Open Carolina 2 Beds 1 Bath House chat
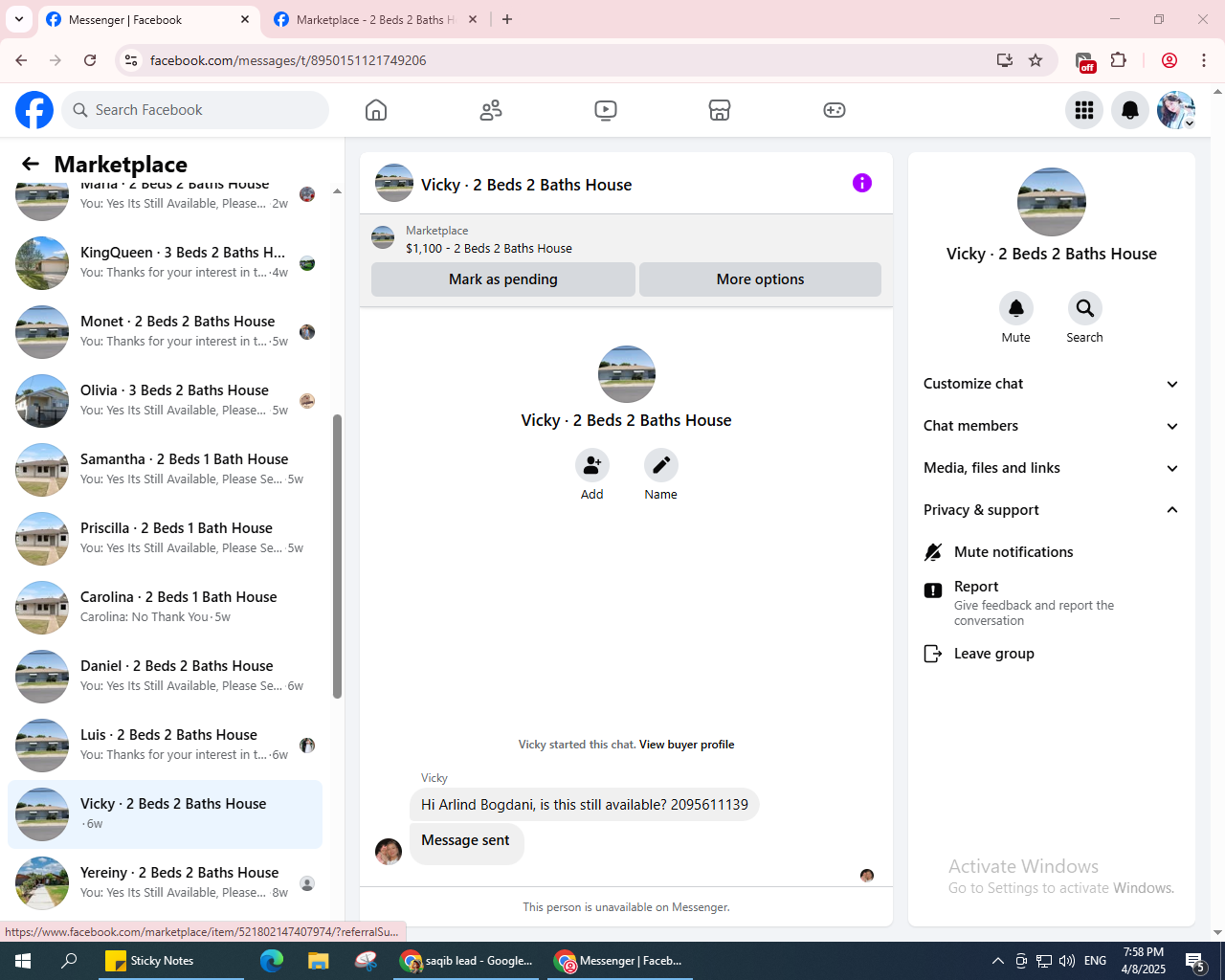This screenshot has height=980, width=1225. click(165, 607)
